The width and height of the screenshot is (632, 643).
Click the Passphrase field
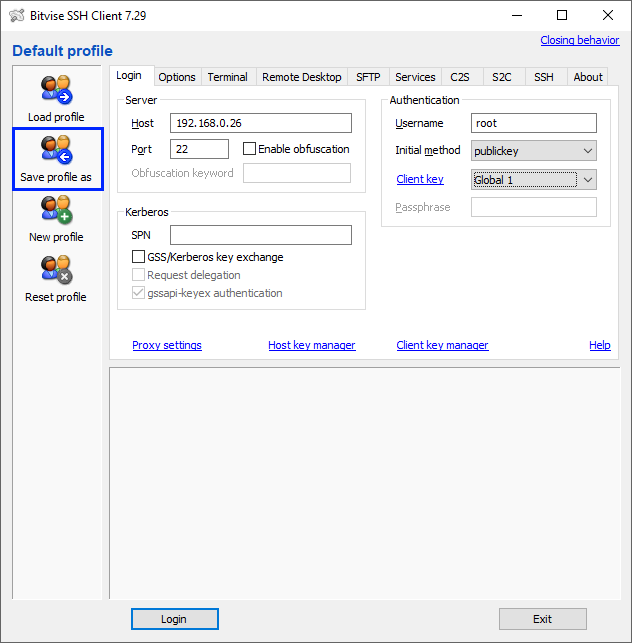tap(534, 207)
